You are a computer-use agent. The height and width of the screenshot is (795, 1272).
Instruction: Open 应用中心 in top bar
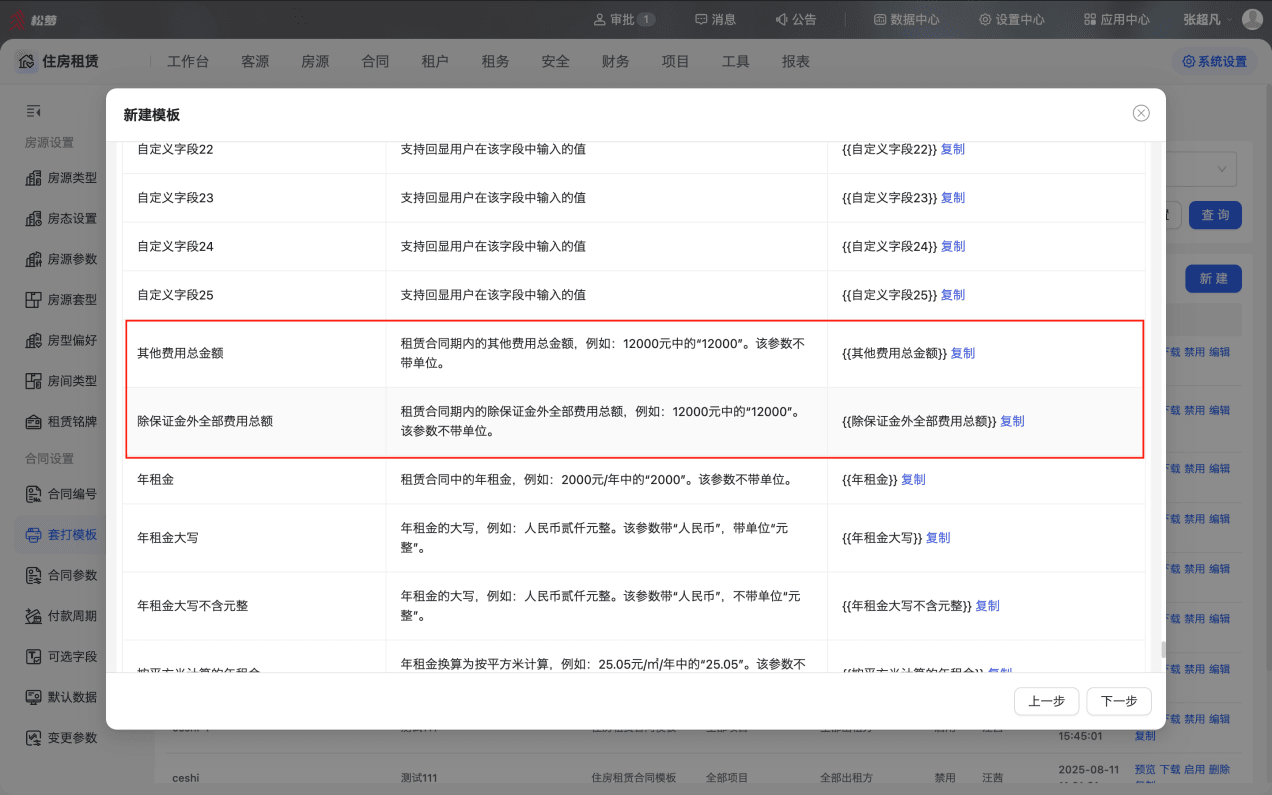[1117, 19]
